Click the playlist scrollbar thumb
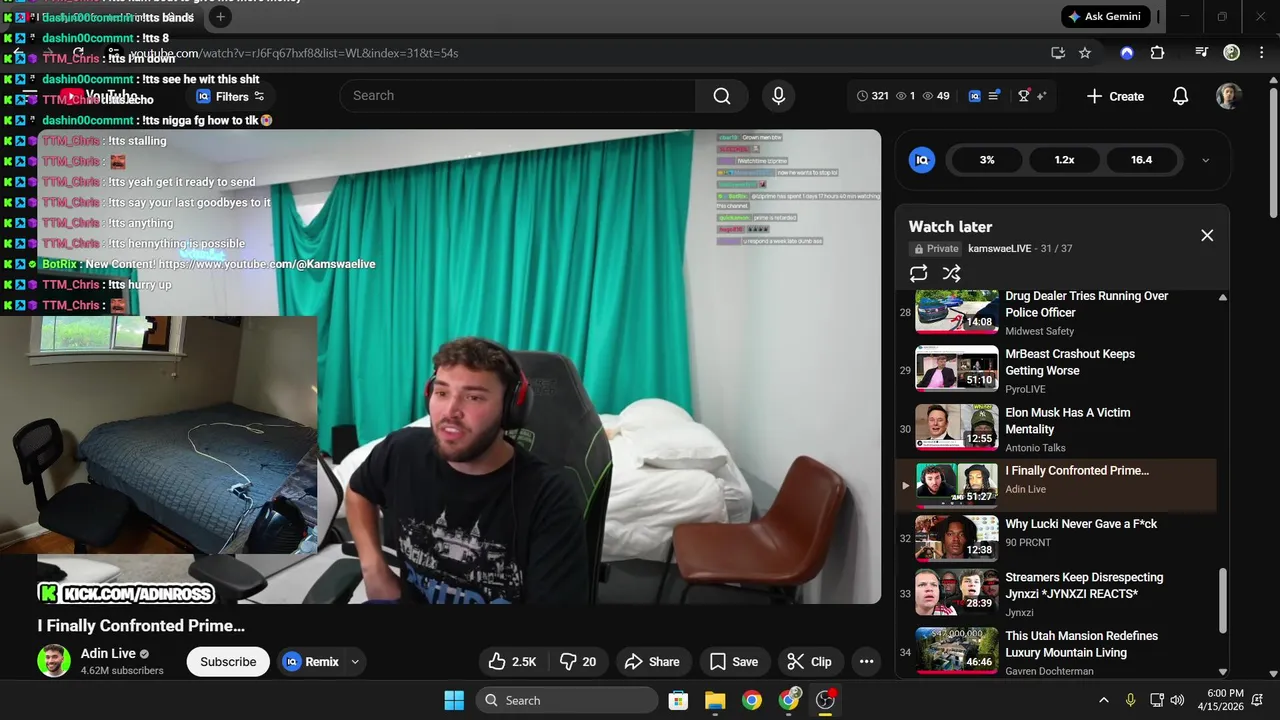Viewport: 1280px width, 720px height. click(1222, 600)
